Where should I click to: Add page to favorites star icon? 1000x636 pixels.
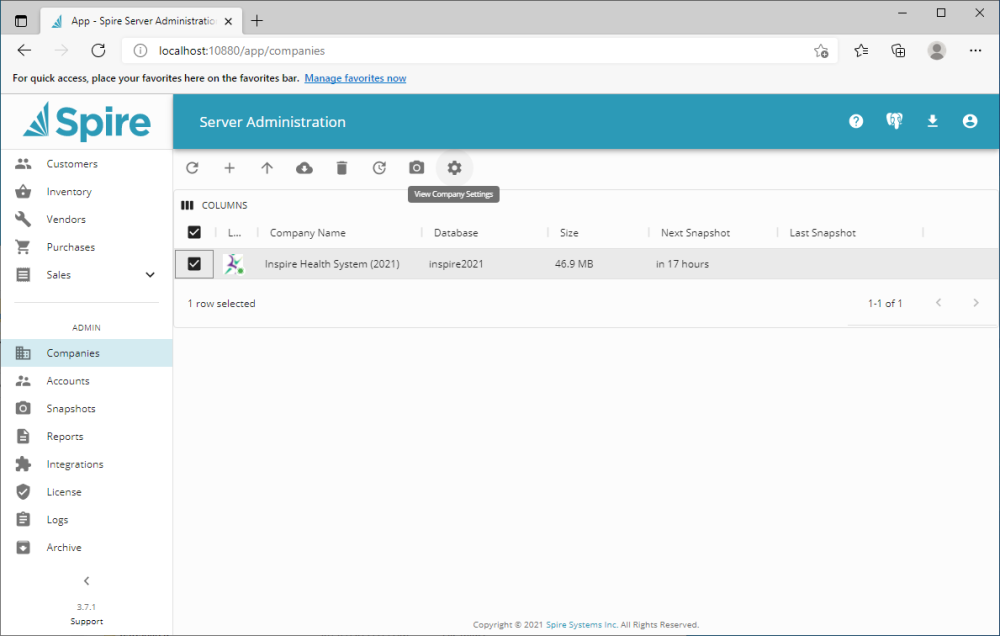821,51
